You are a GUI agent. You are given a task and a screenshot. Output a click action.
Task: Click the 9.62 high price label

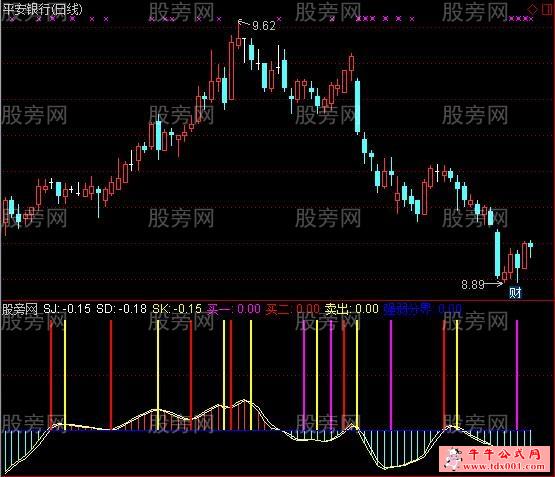264,25
